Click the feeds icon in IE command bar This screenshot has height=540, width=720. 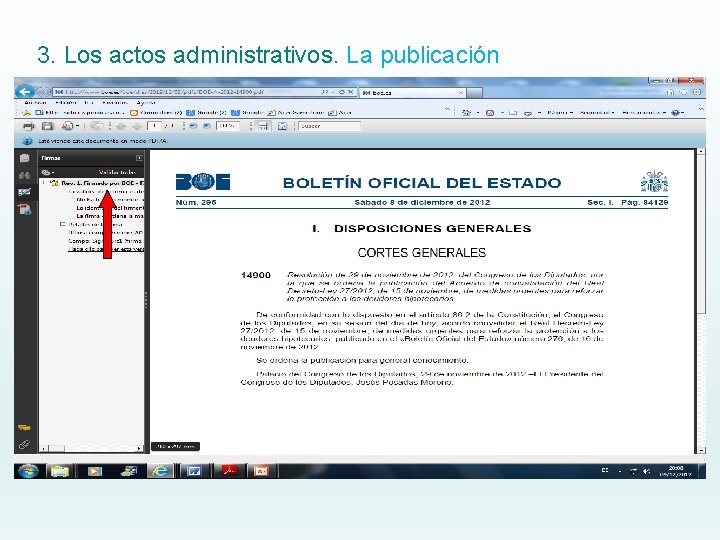tap(490, 112)
